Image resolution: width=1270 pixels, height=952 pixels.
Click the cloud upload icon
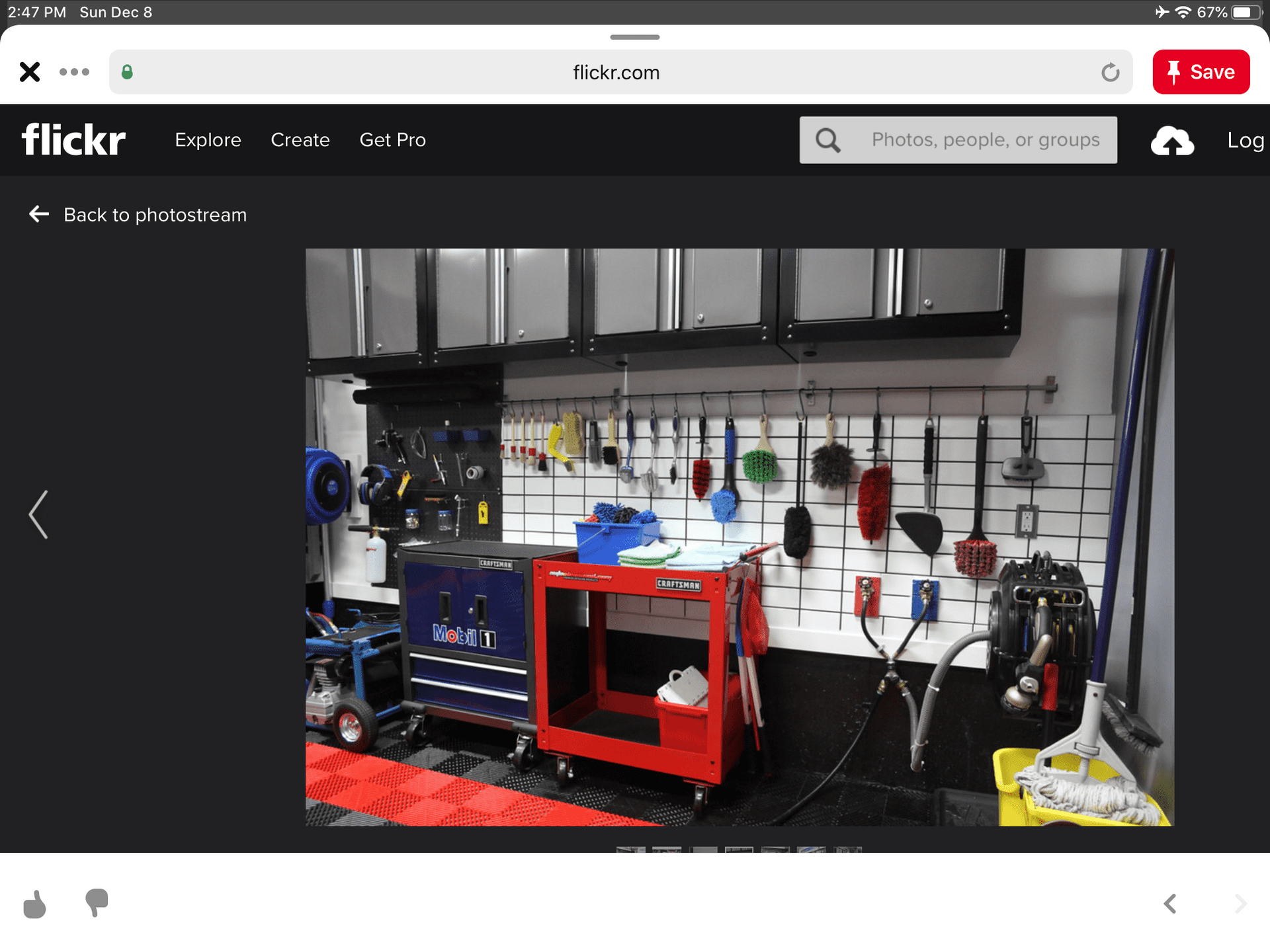(1172, 140)
